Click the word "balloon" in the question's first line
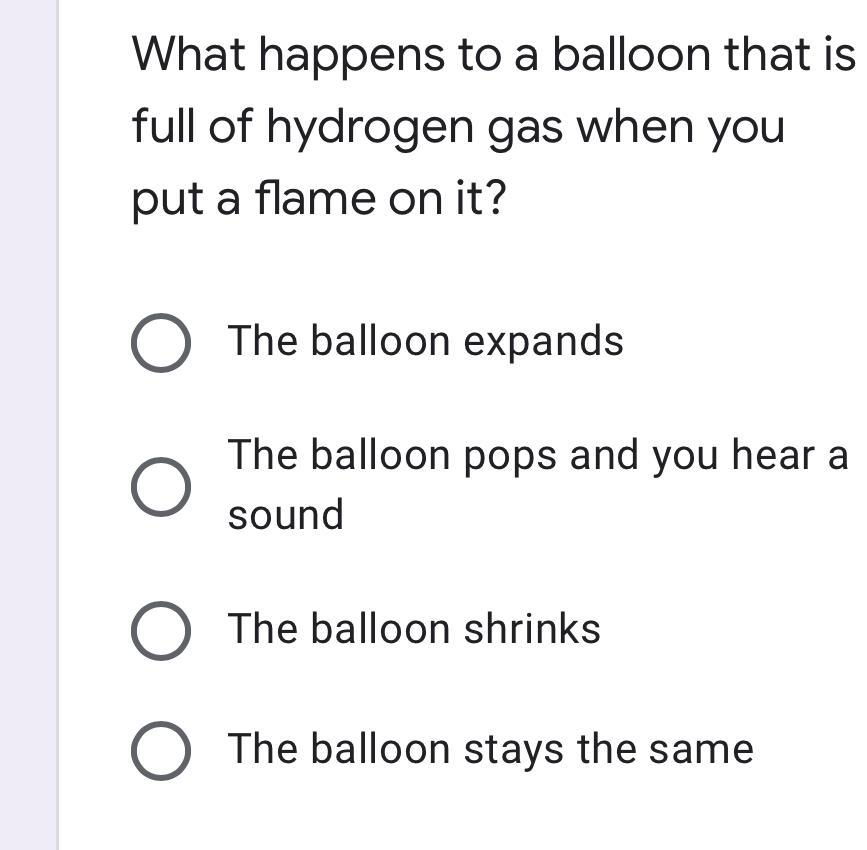The height and width of the screenshot is (850, 867). 631,55
